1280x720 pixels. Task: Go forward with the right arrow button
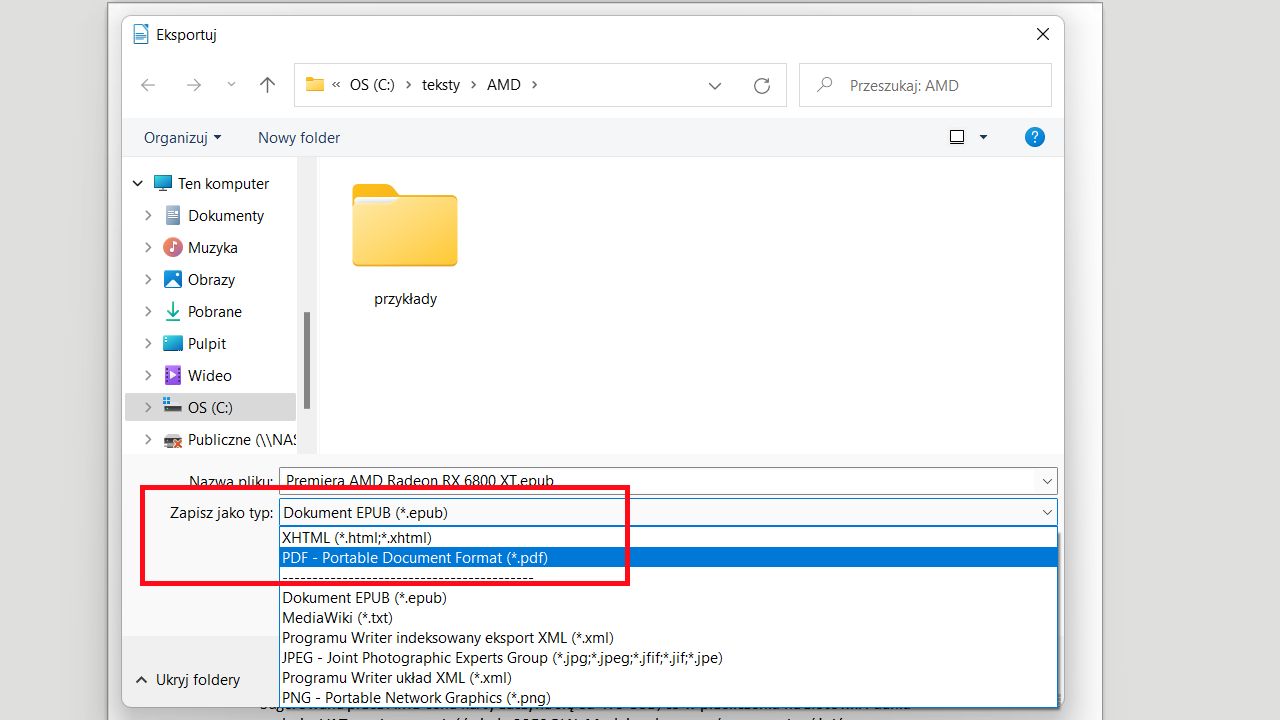194,85
